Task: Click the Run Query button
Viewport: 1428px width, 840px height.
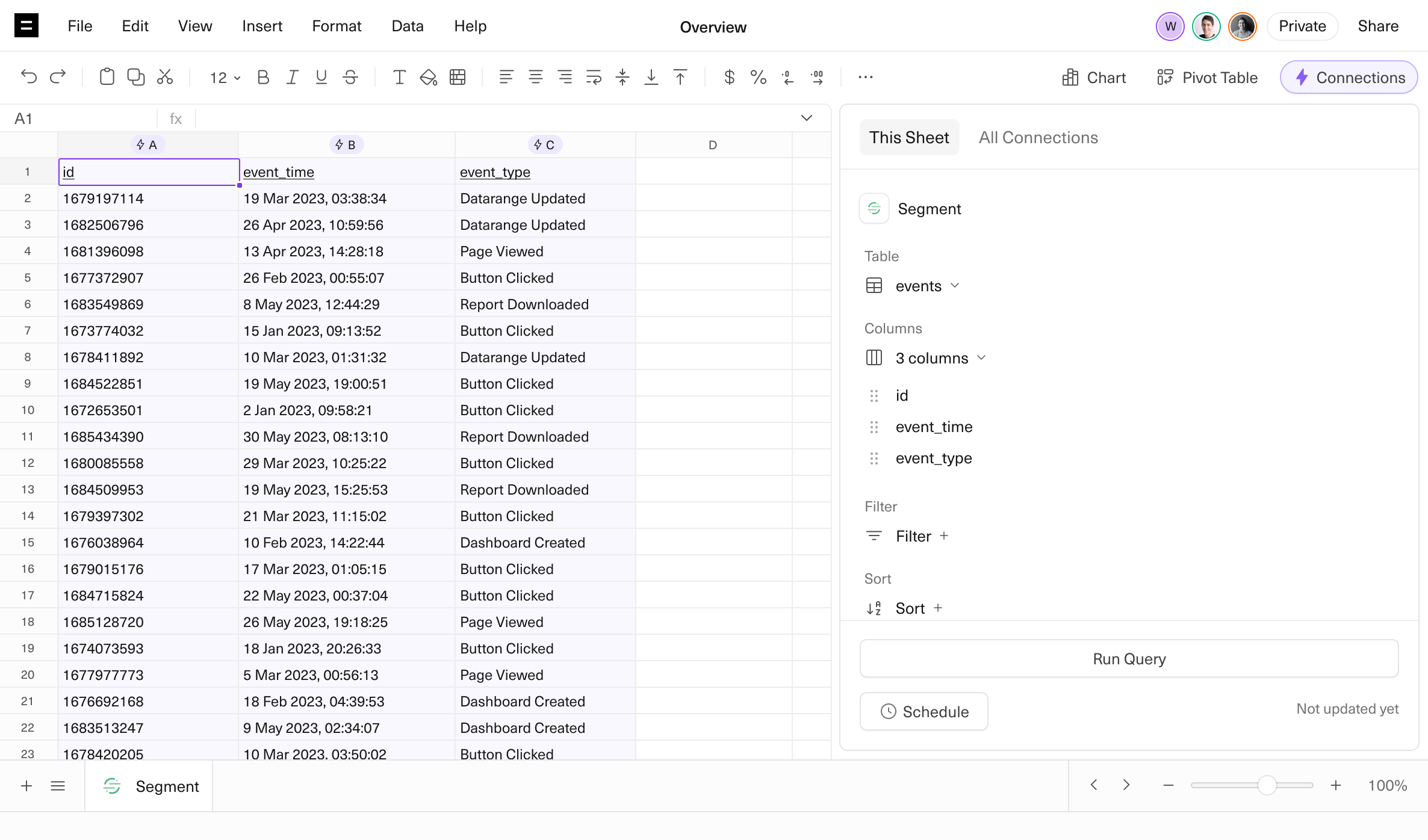Action: (x=1129, y=659)
